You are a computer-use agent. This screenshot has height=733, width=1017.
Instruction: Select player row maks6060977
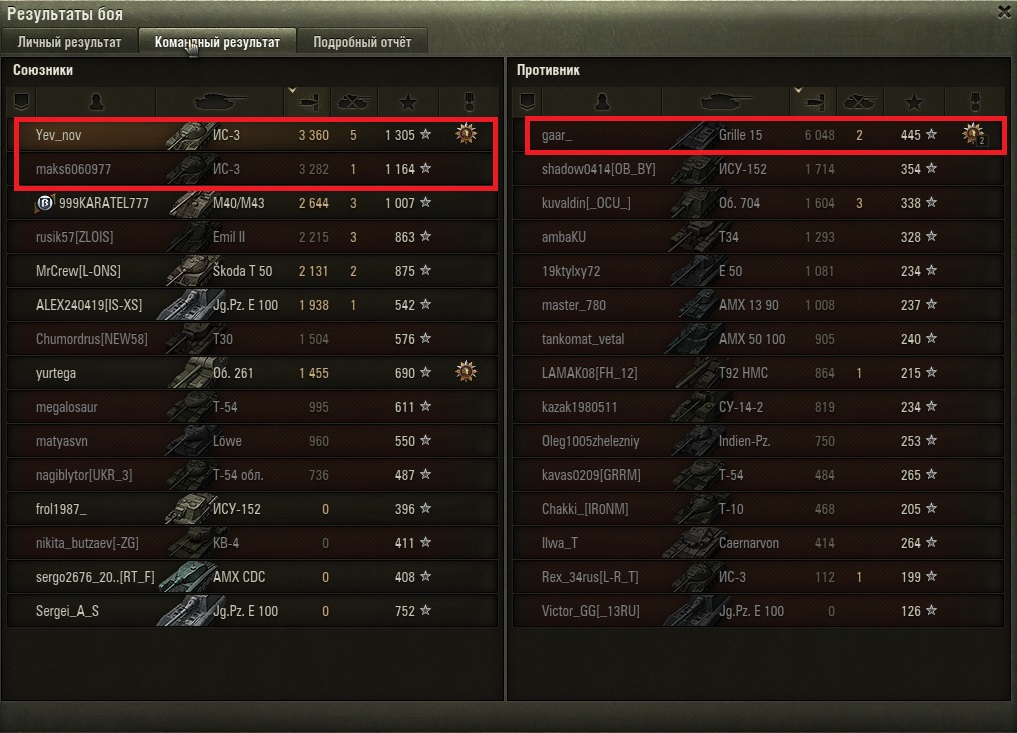pyautogui.click(x=252, y=169)
